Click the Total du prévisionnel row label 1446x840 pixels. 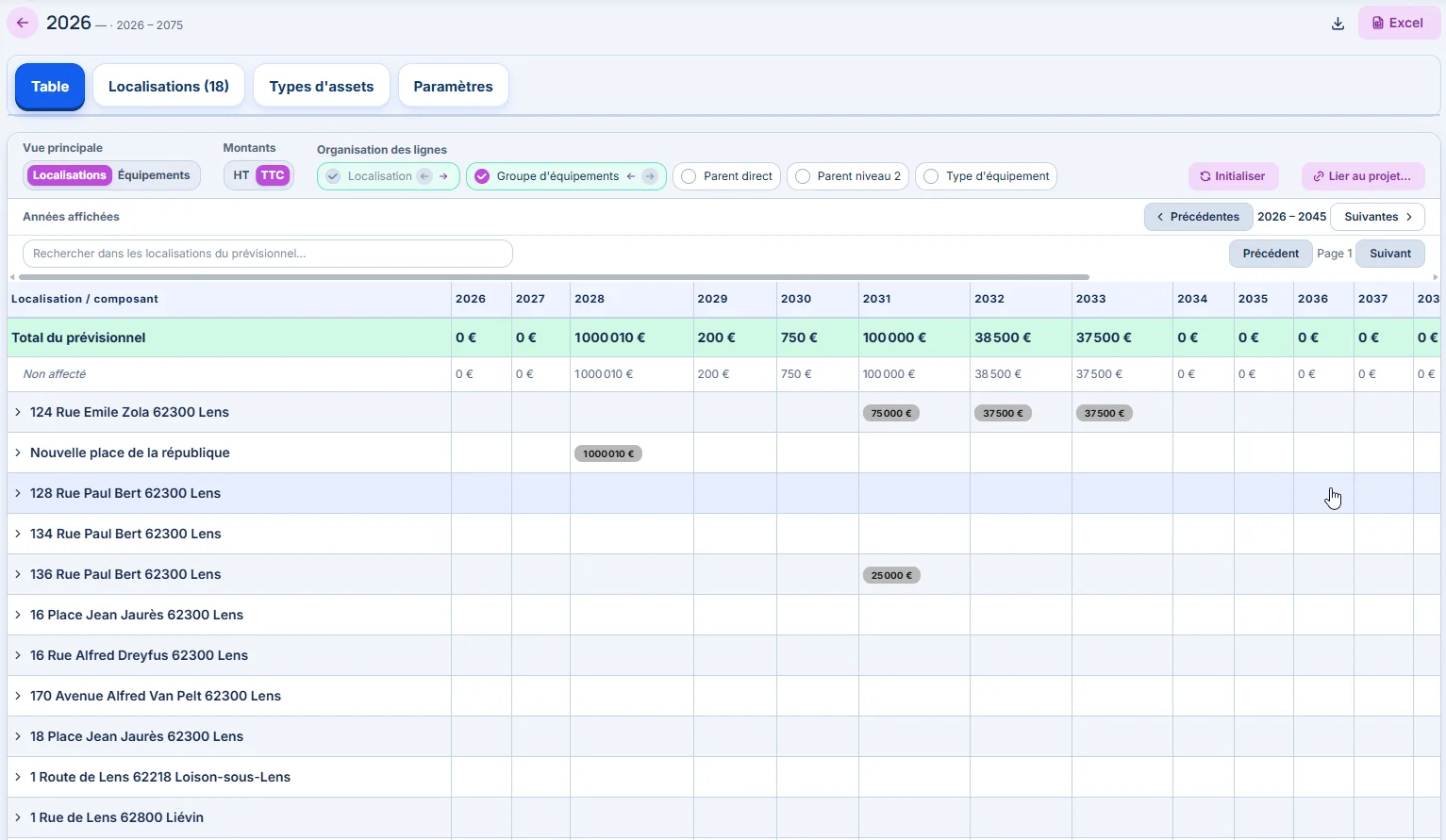pyautogui.click(x=78, y=338)
